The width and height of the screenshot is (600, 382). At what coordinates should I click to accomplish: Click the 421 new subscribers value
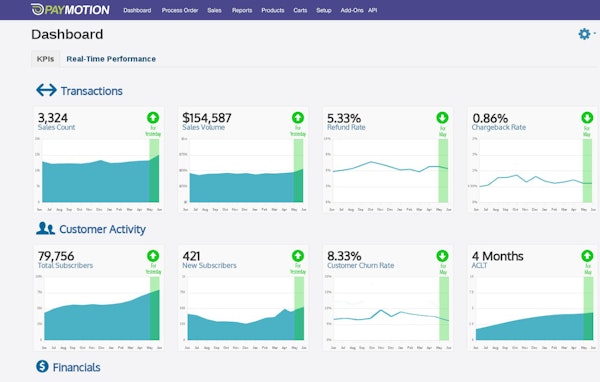click(191, 256)
